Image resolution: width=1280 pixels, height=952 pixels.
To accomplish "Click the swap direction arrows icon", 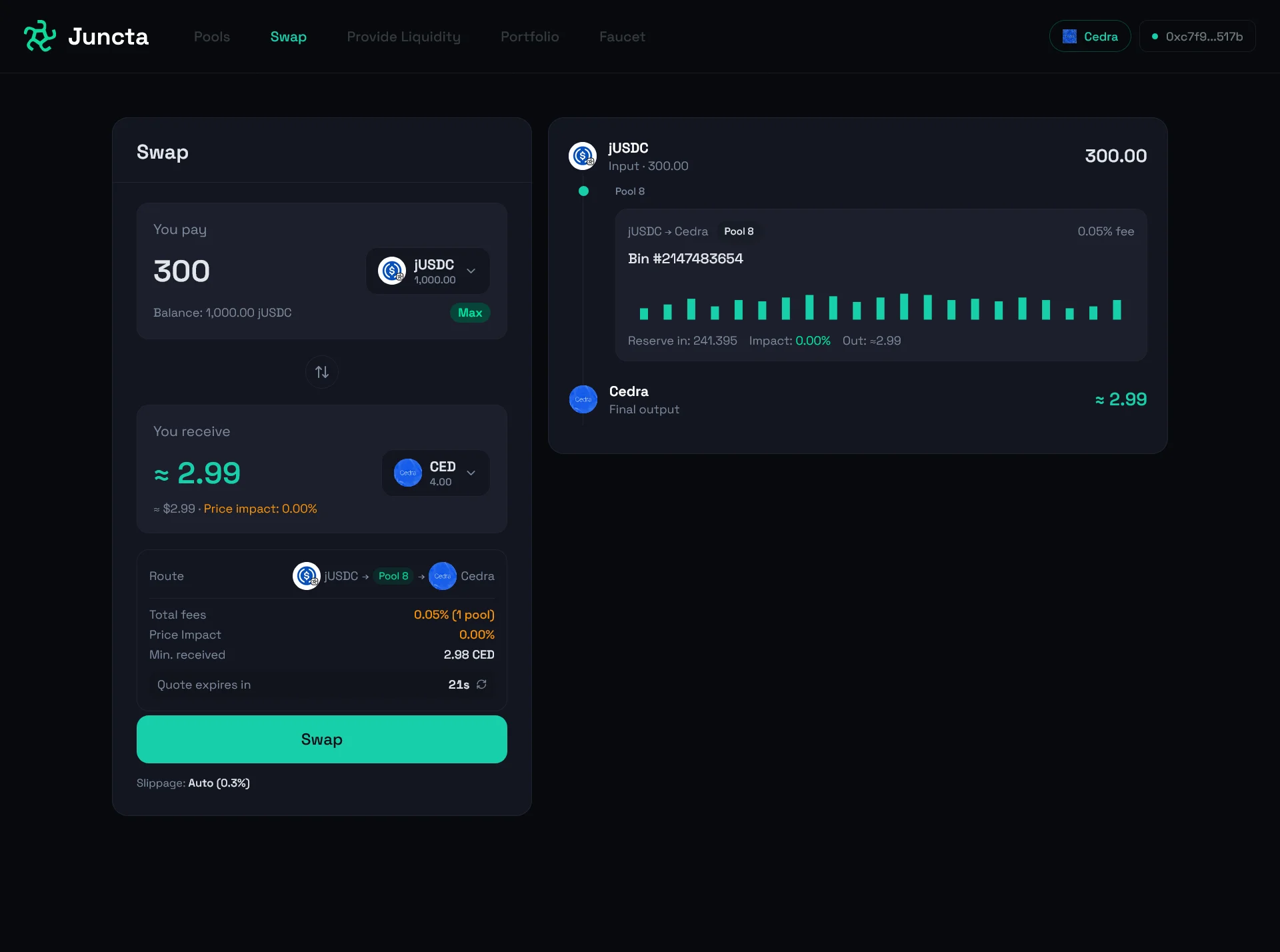I will [x=322, y=372].
